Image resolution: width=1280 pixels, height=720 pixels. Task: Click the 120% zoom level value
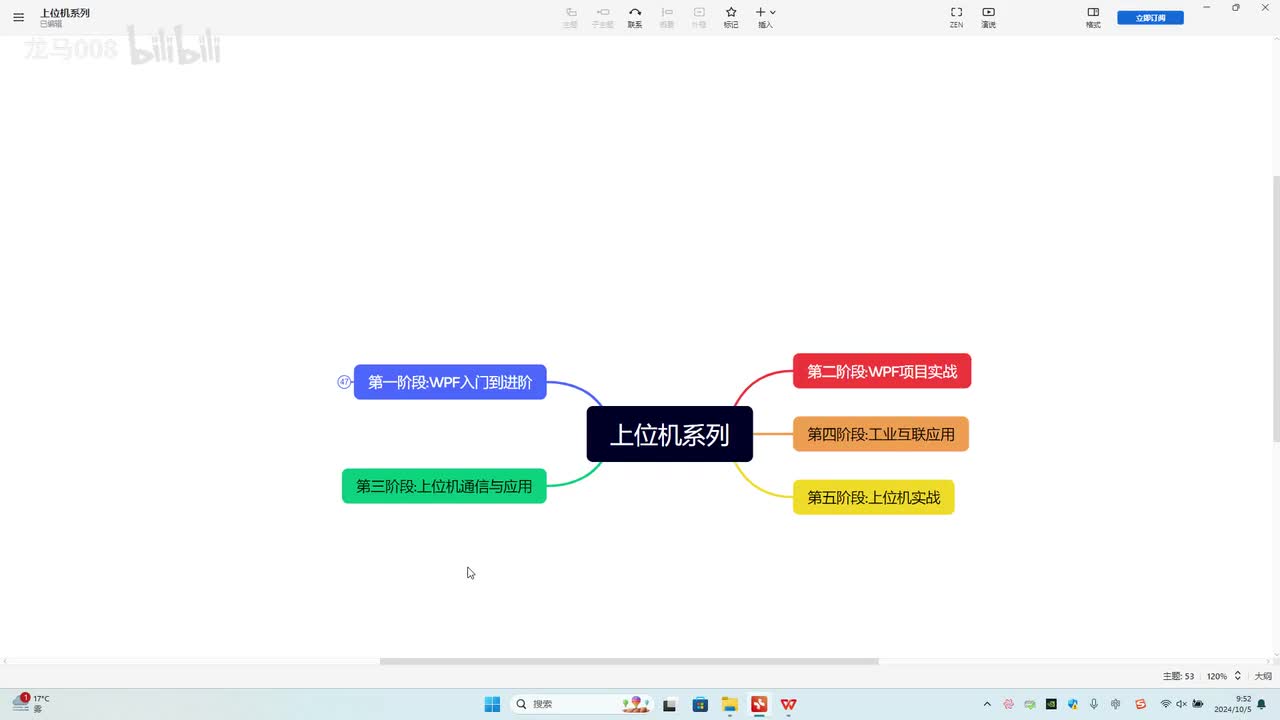tap(1216, 677)
